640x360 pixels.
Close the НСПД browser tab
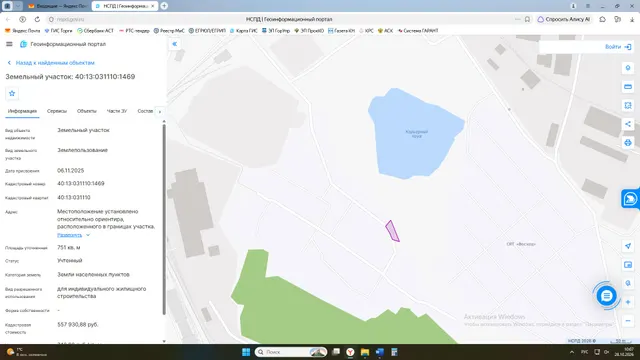click(x=153, y=6)
